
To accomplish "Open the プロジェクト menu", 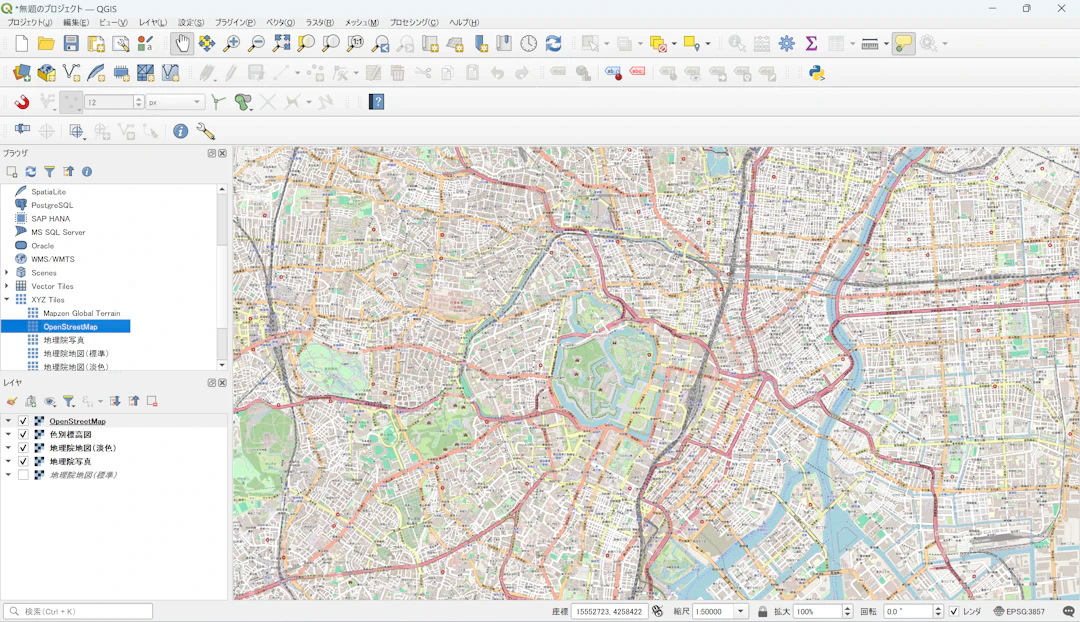I will (30, 22).
